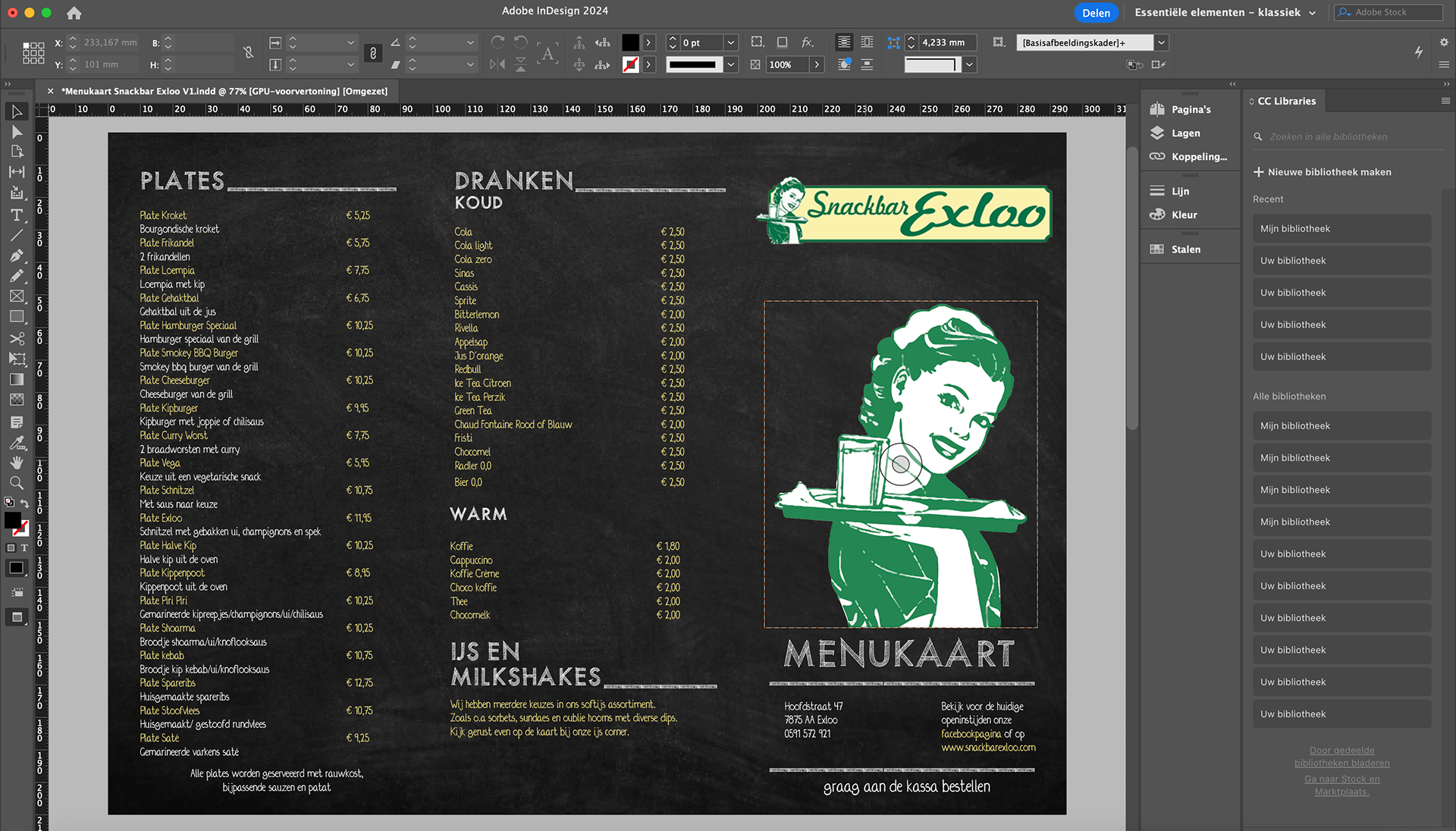Select the Pencil tool
1456x831 pixels.
[17, 276]
